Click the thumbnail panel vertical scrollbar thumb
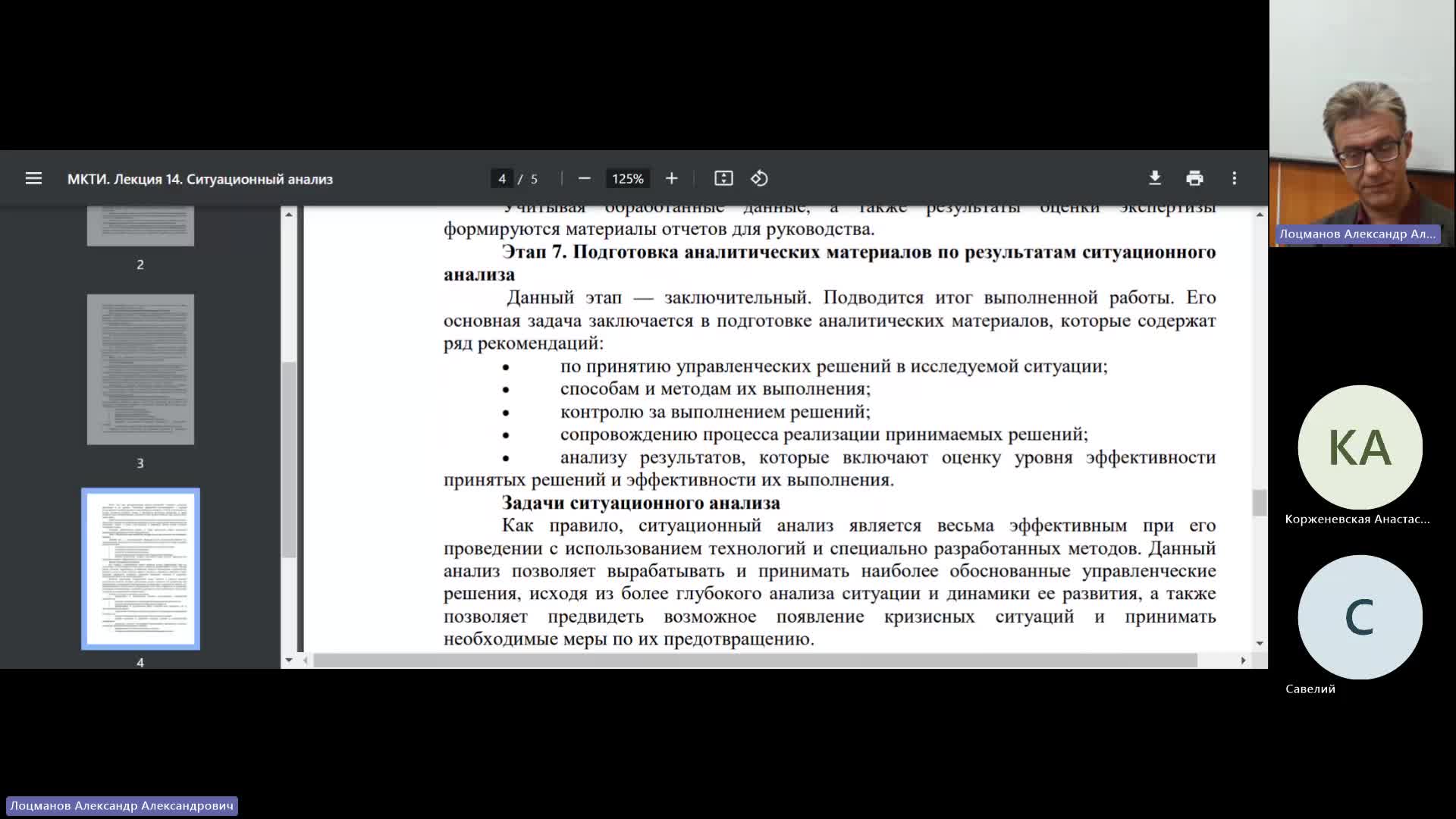This screenshot has height=819, width=1456. (x=289, y=460)
